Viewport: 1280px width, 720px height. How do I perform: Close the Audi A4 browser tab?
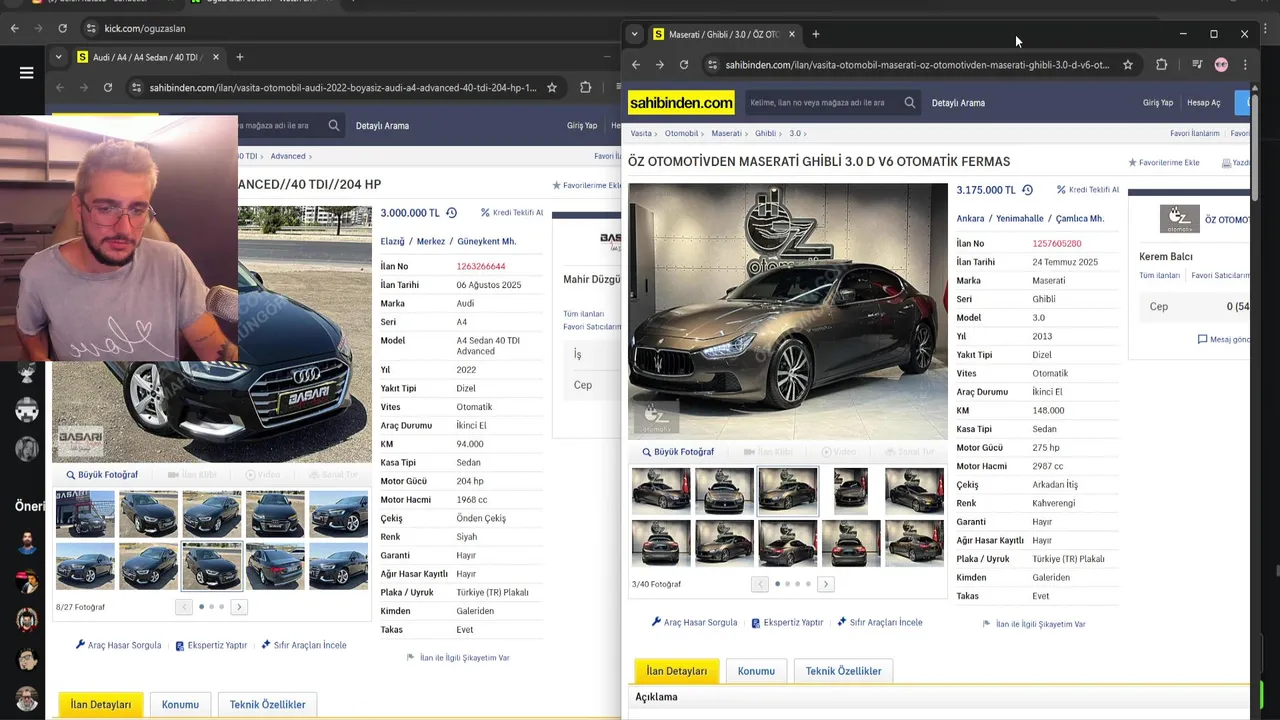point(214,57)
